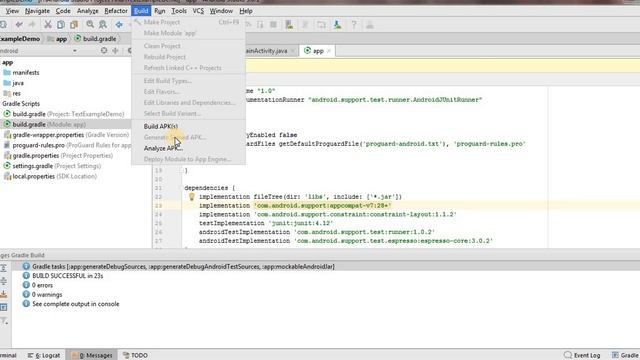
Task: Click the Collapse All icon in Project panel
Action: point(116,51)
